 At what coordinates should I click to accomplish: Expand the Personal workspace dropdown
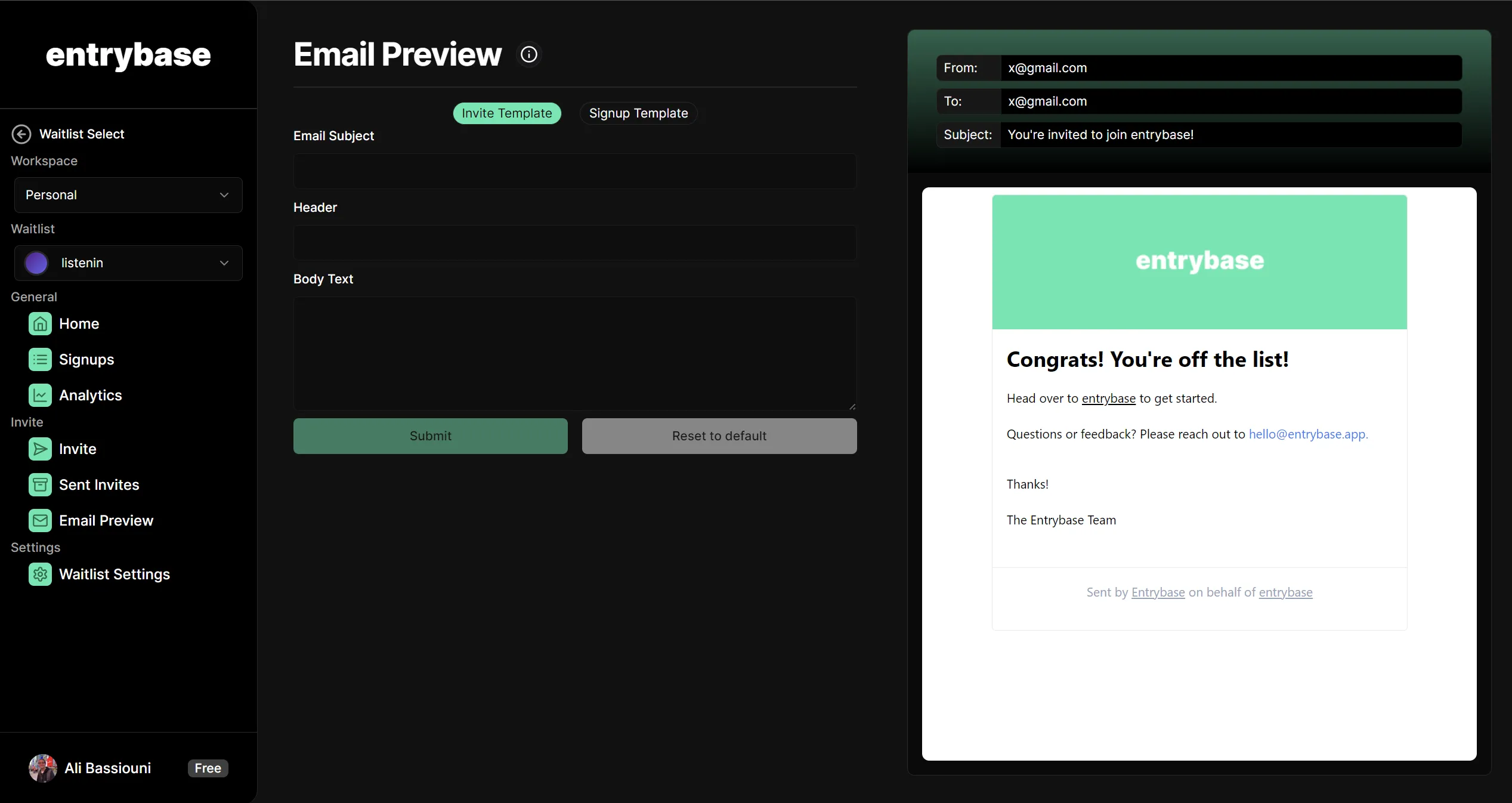128,195
